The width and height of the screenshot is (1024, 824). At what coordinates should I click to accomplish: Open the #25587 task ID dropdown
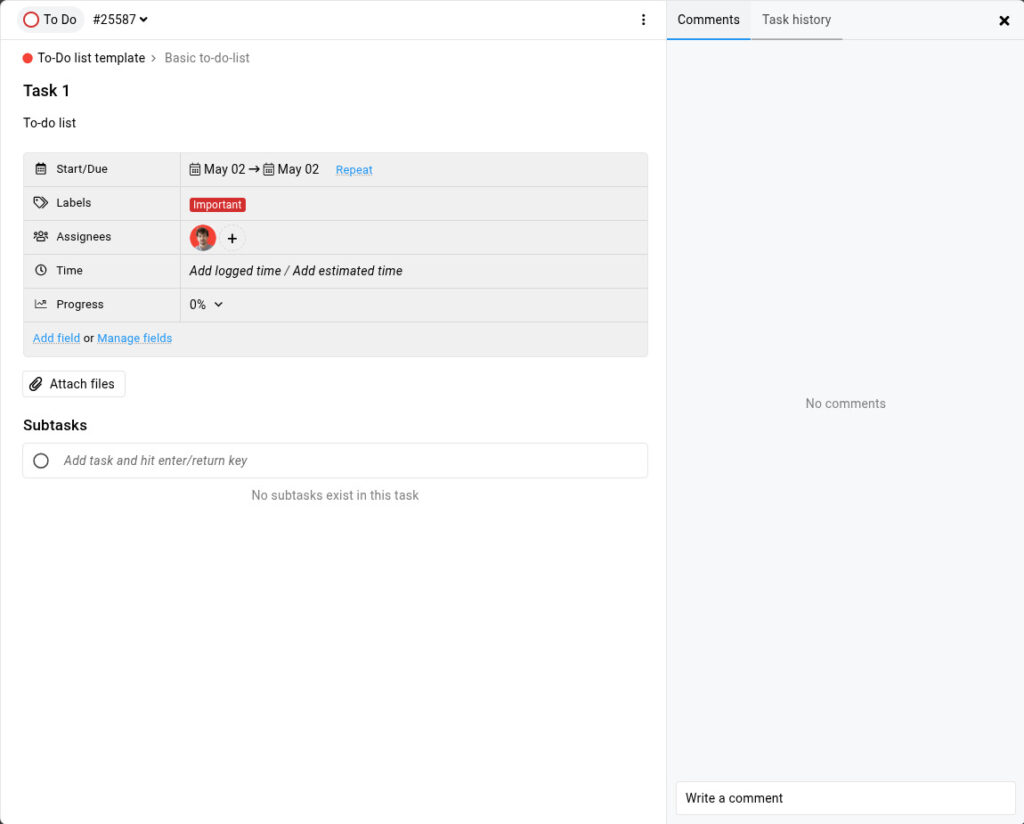click(x=120, y=20)
